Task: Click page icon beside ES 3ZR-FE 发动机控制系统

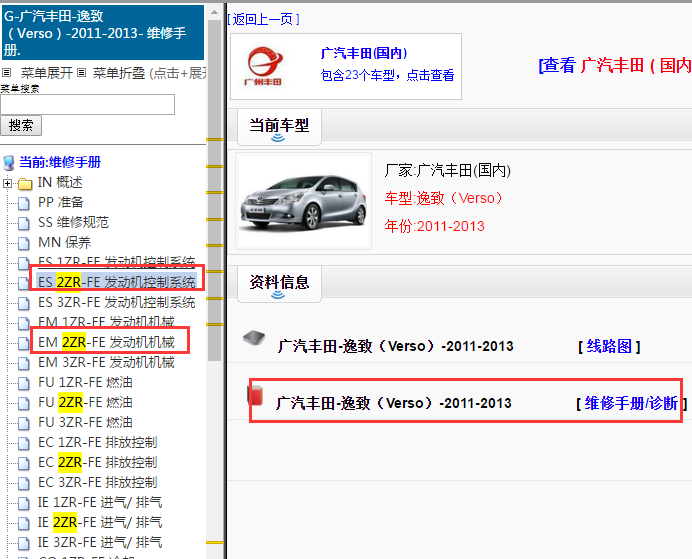Action: pyautogui.click(x=24, y=303)
